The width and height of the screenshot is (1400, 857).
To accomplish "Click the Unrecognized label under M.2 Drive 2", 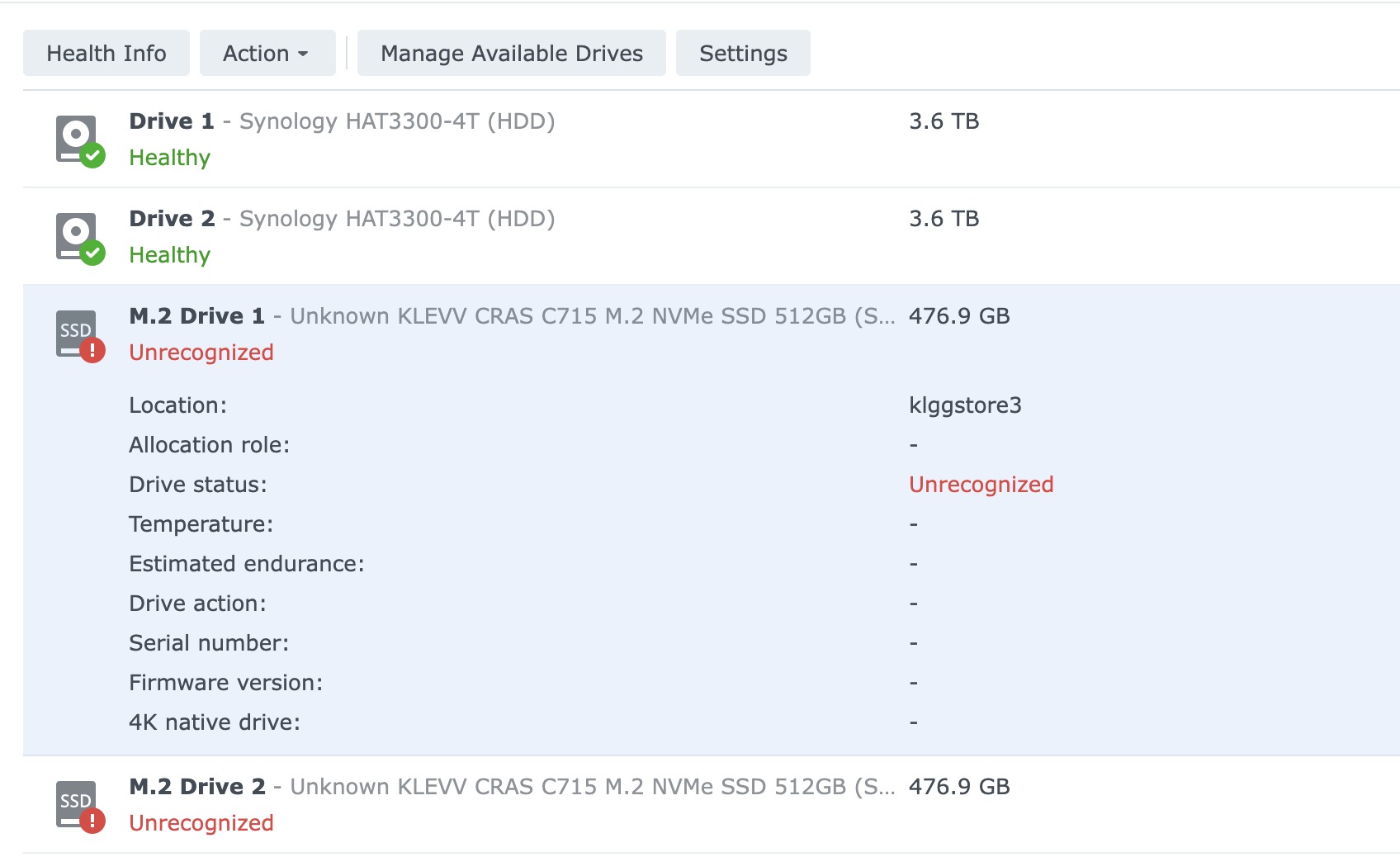I will coord(201,823).
